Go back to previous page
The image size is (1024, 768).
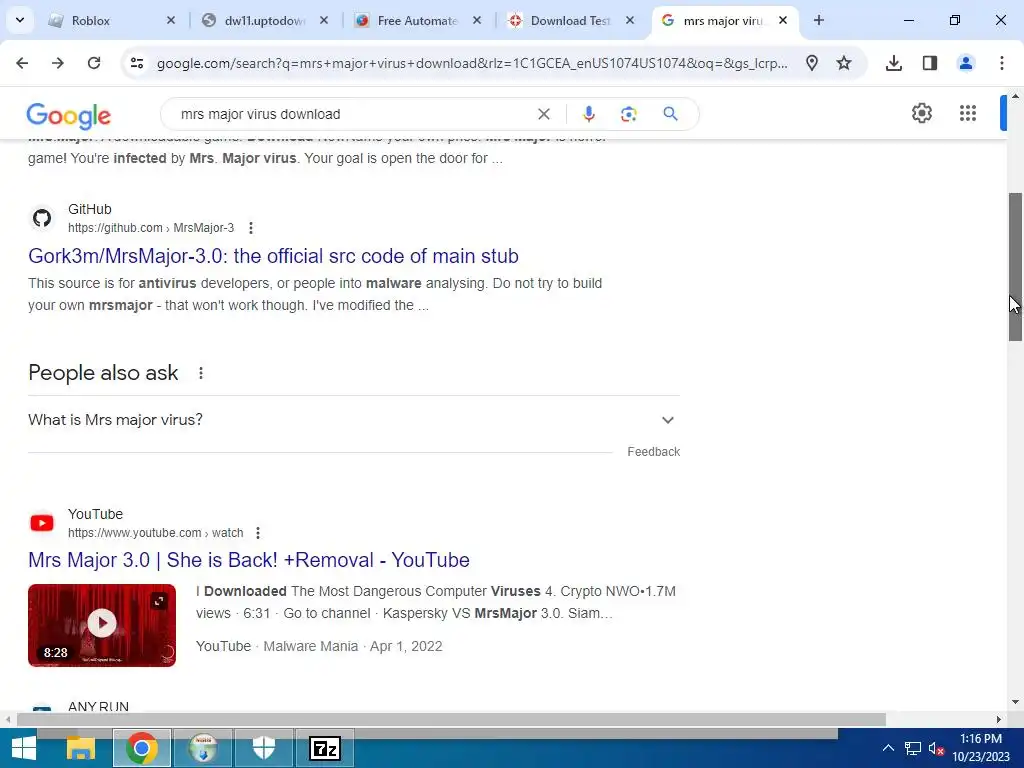tap(22, 63)
